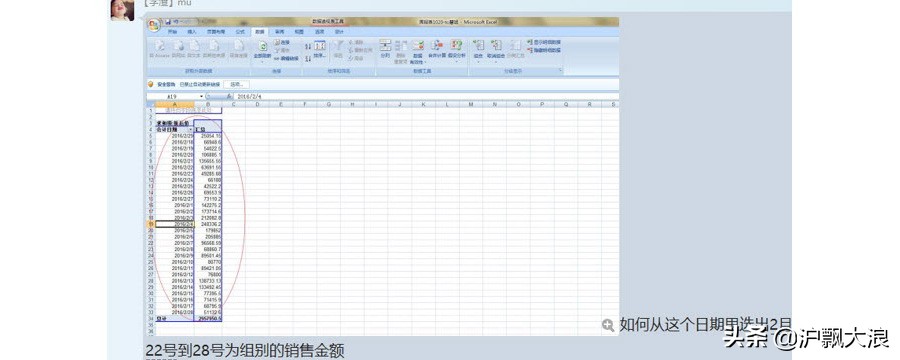Click poster avatar thumbnail
Screen dimensions: 900x360
122,10
